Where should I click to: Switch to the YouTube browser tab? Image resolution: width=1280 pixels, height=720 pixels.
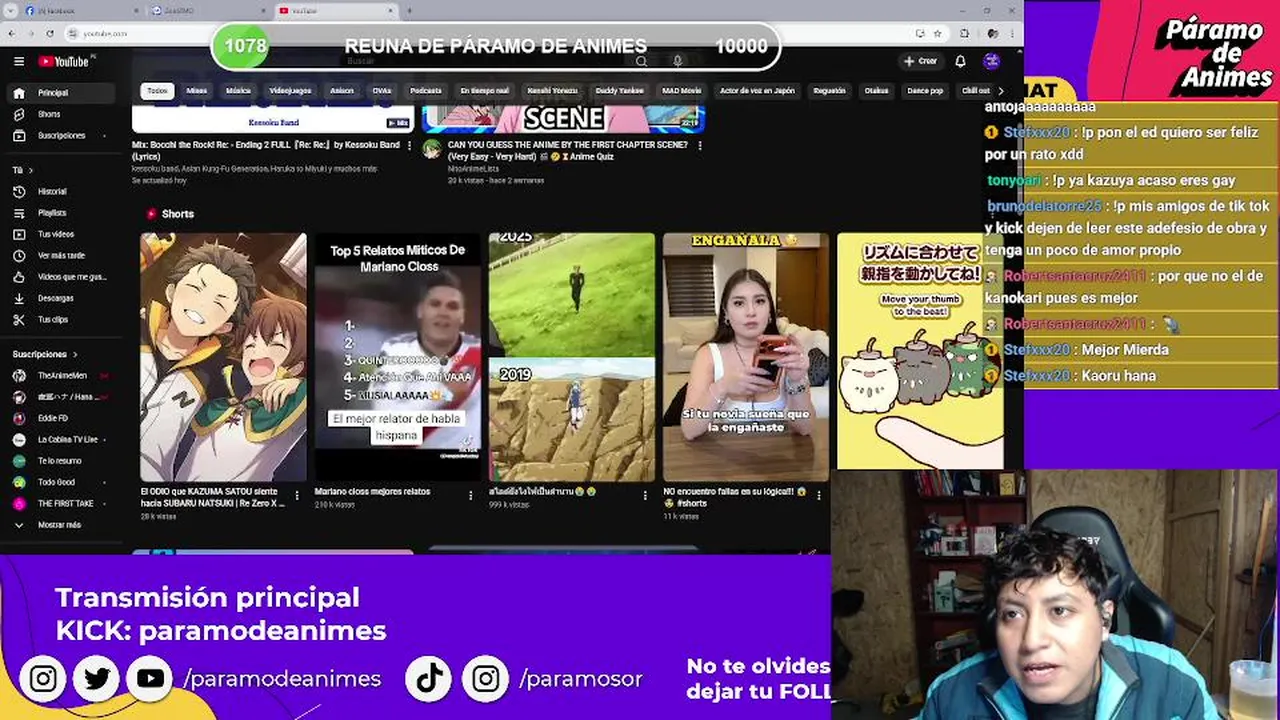(x=335, y=10)
